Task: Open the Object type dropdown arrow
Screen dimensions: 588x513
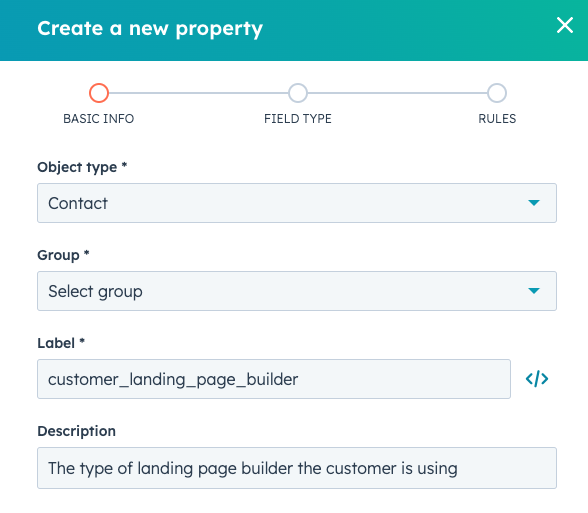Action: [534, 203]
